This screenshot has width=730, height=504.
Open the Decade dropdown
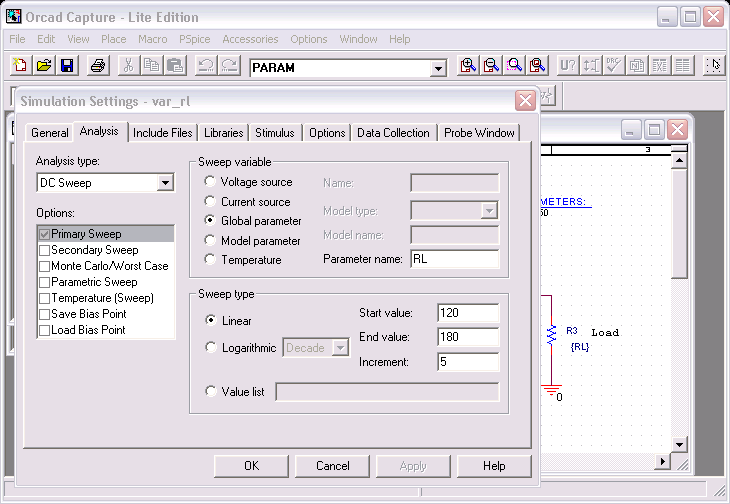pyautogui.click(x=341, y=348)
